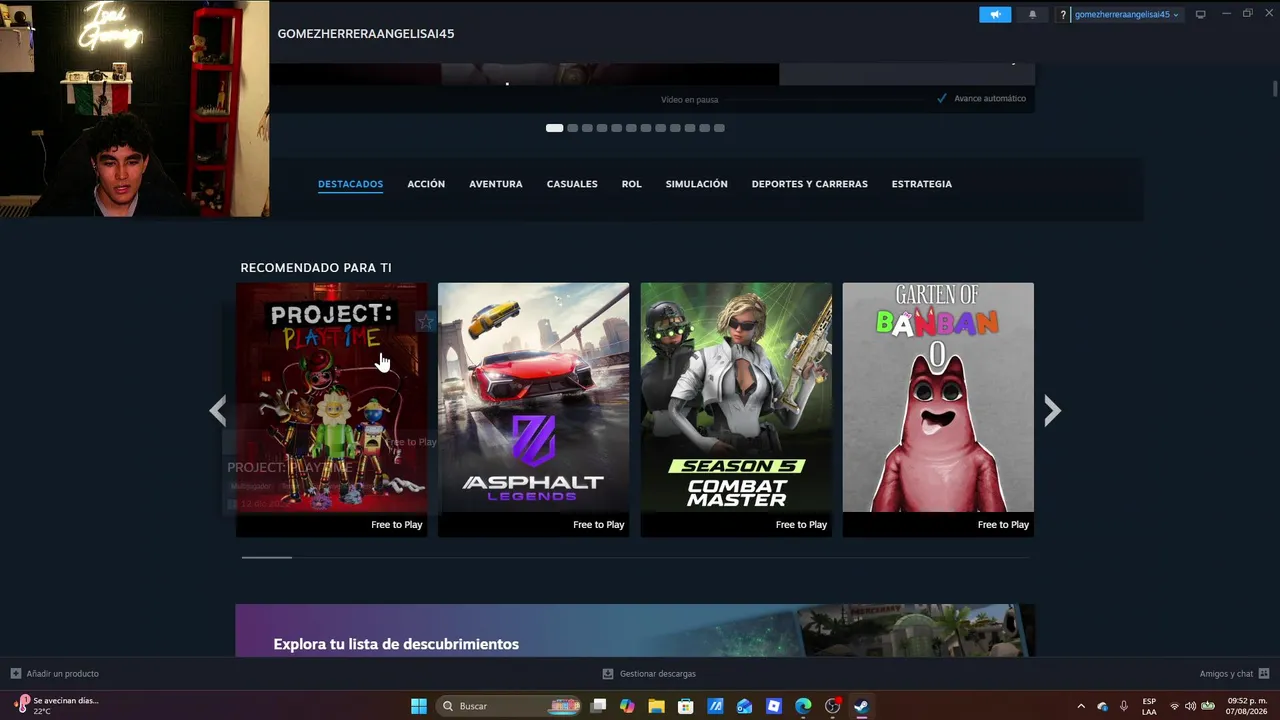The width and height of the screenshot is (1280, 720).
Task: Select the first carousel page indicator
Action: pos(554,128)
